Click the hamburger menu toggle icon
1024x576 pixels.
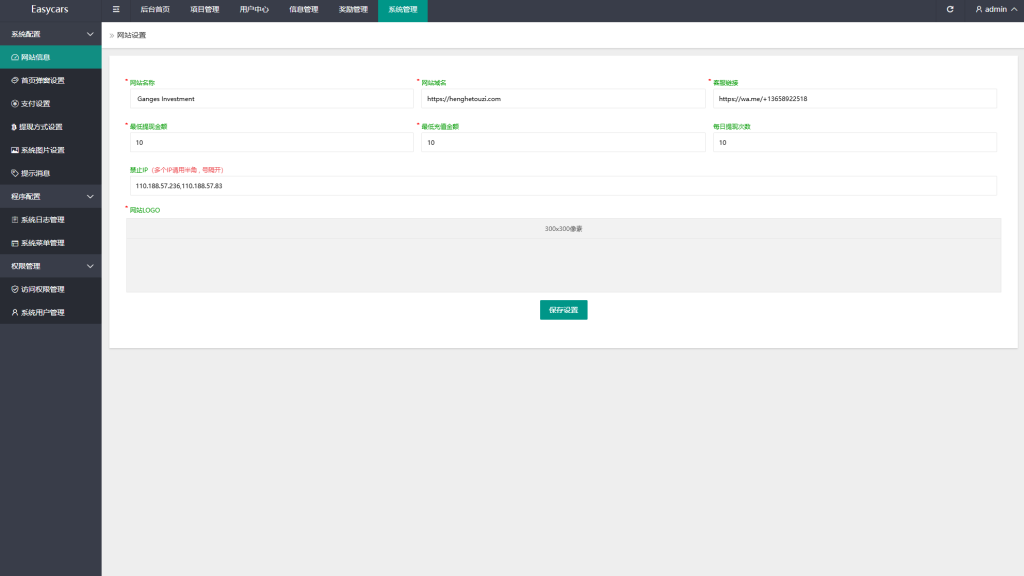click(116, 9)
